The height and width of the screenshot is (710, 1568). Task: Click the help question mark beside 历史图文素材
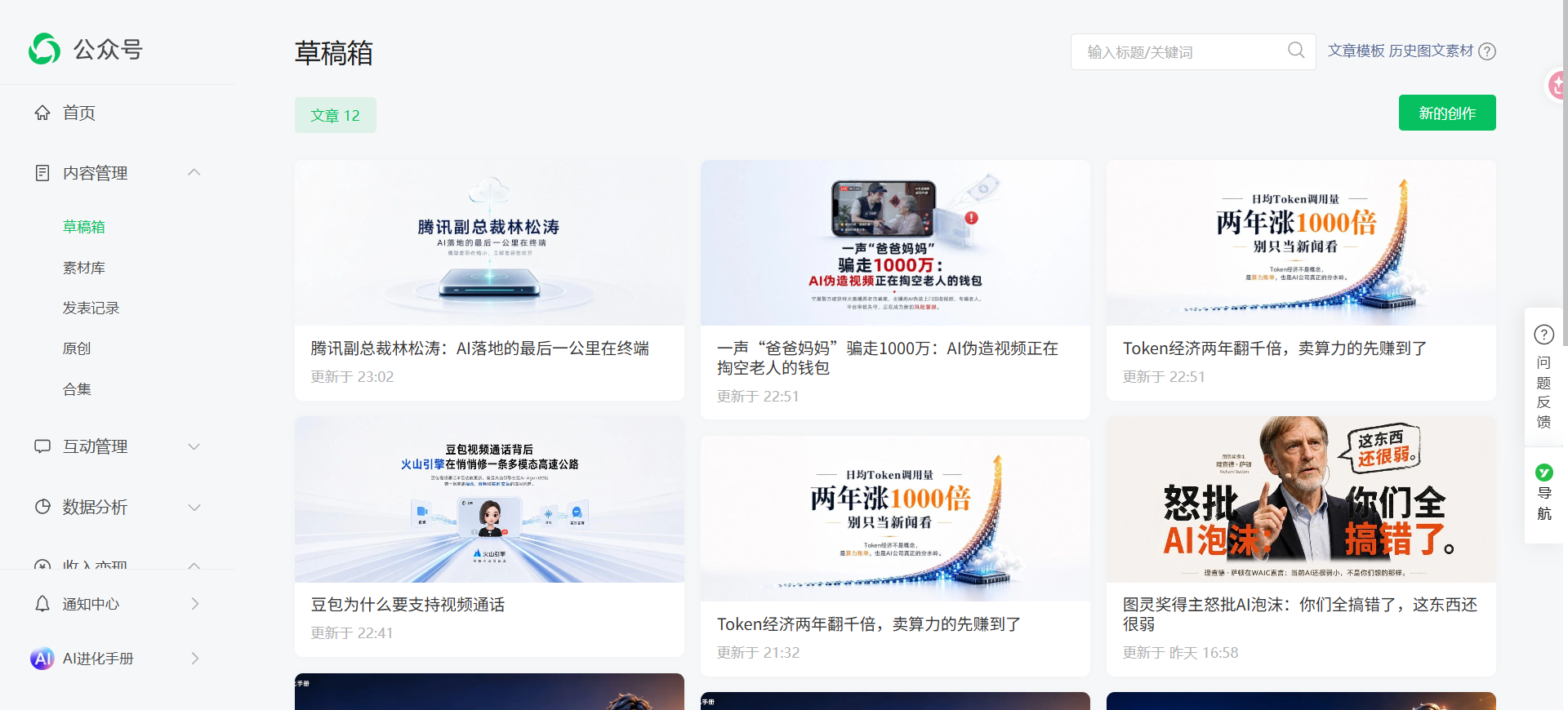[1488, 51]
